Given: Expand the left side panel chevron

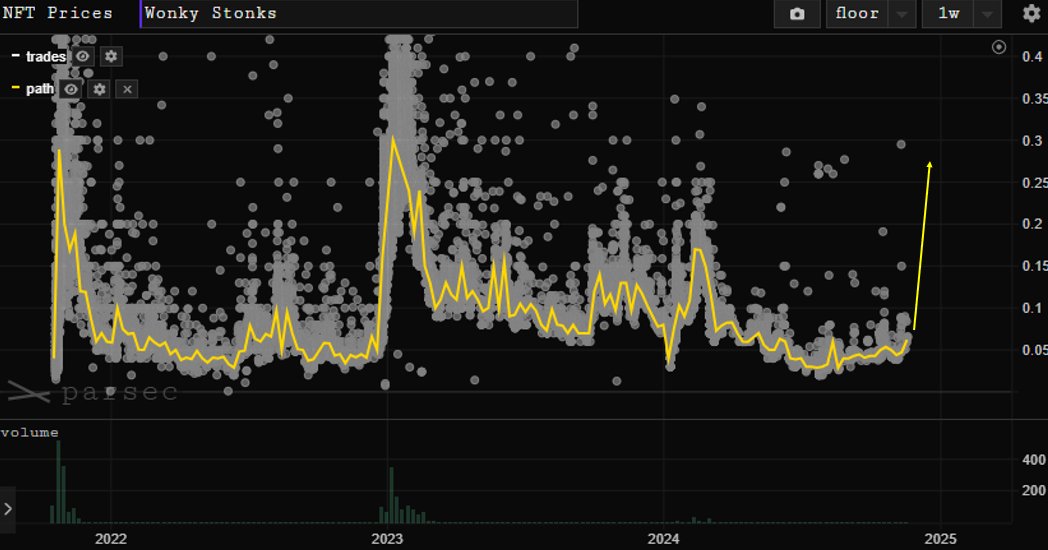Looking at the screenshot, I should [8, 509].
